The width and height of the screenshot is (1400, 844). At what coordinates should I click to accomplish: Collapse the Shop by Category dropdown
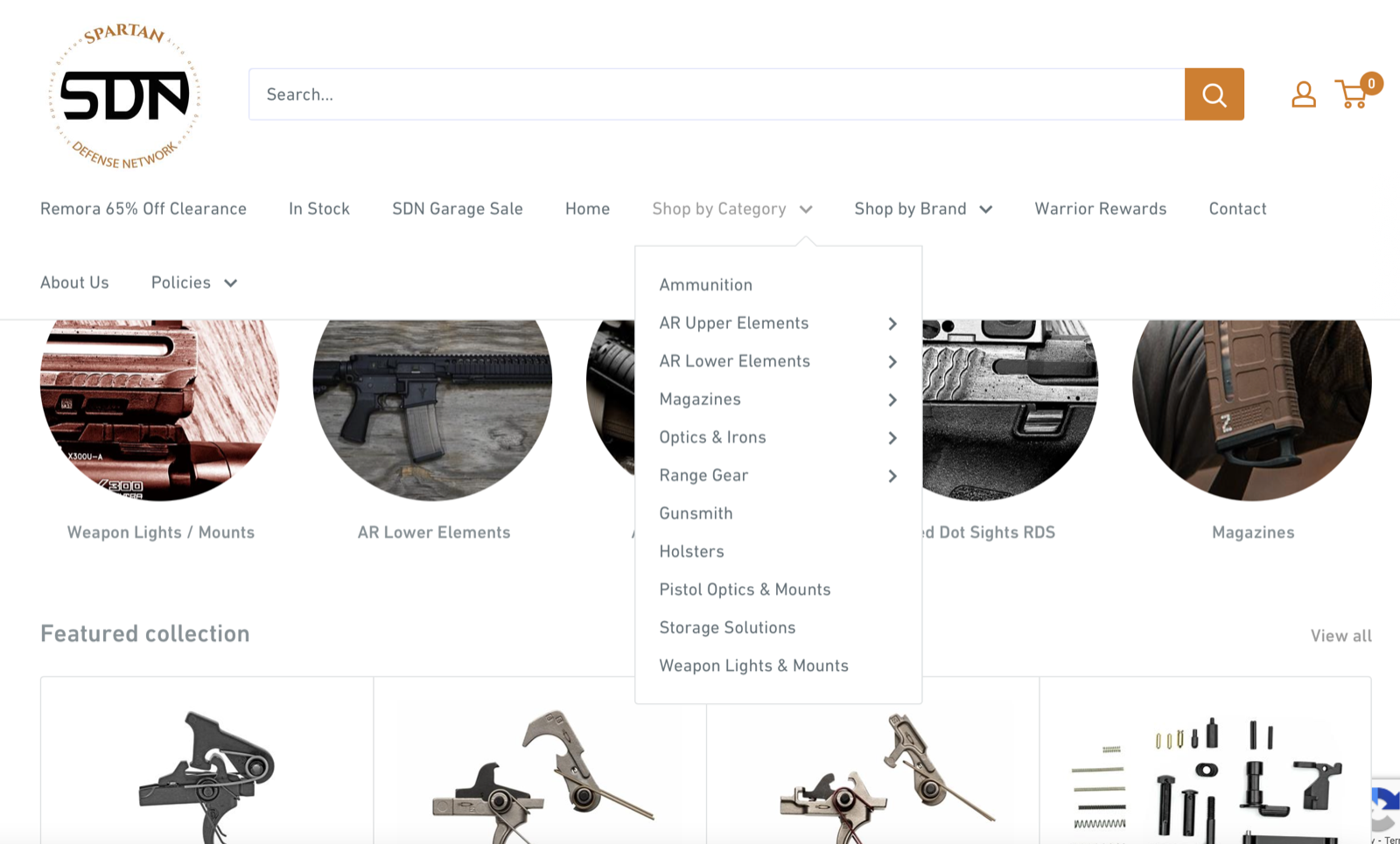point(732,209)
